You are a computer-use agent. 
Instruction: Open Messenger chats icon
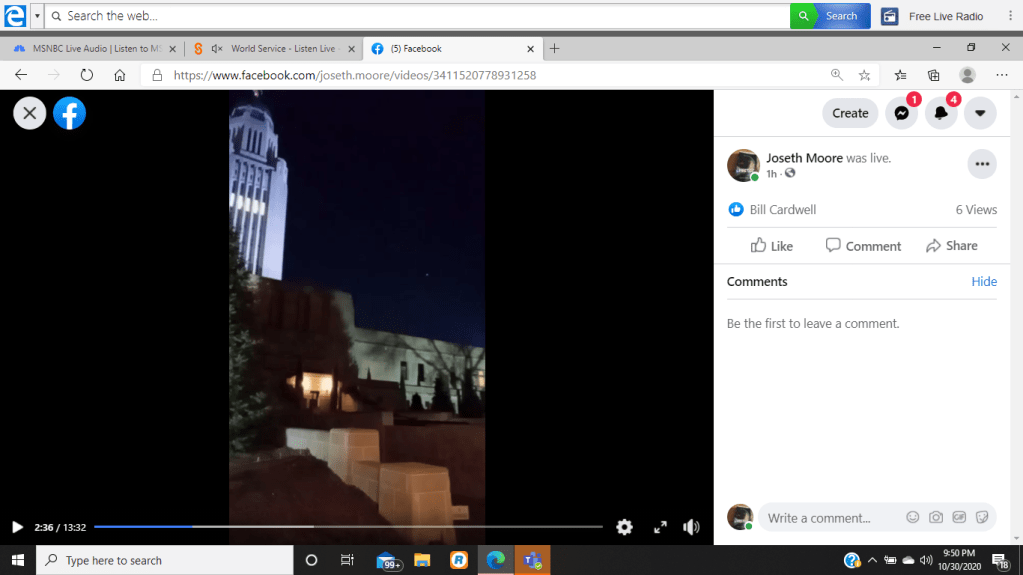[901, 113]
